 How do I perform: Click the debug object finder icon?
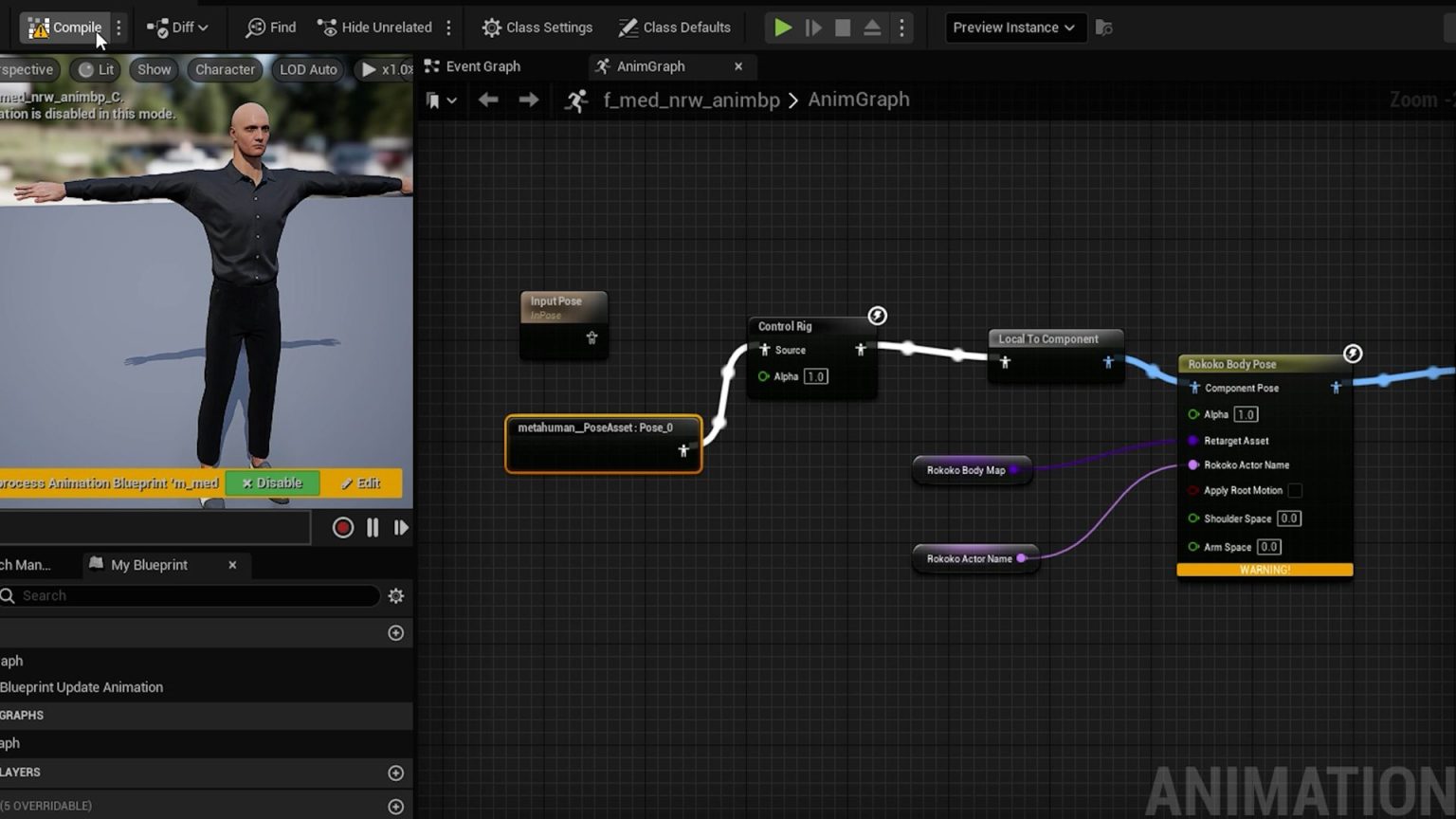pos(1103,27)
